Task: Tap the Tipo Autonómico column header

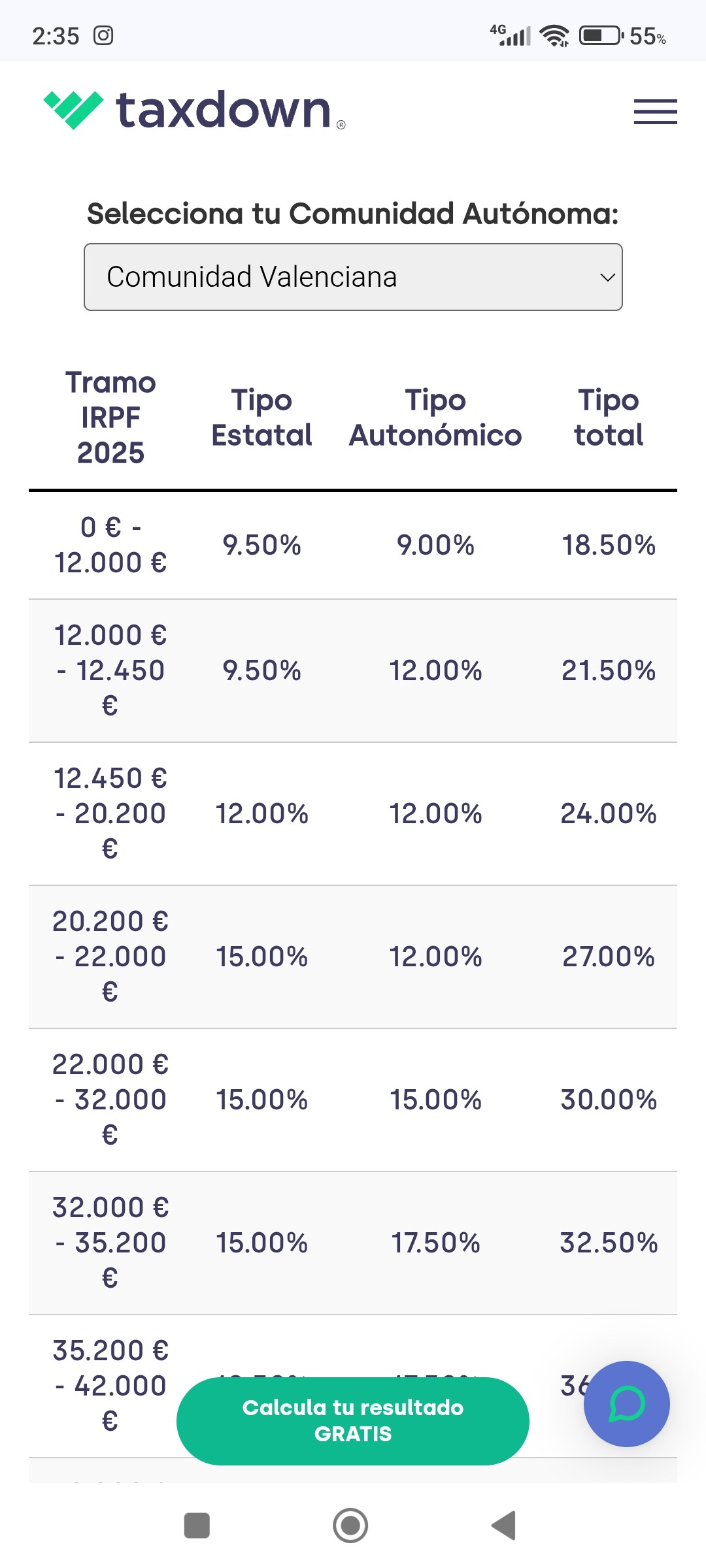Action: click(435, 417)
